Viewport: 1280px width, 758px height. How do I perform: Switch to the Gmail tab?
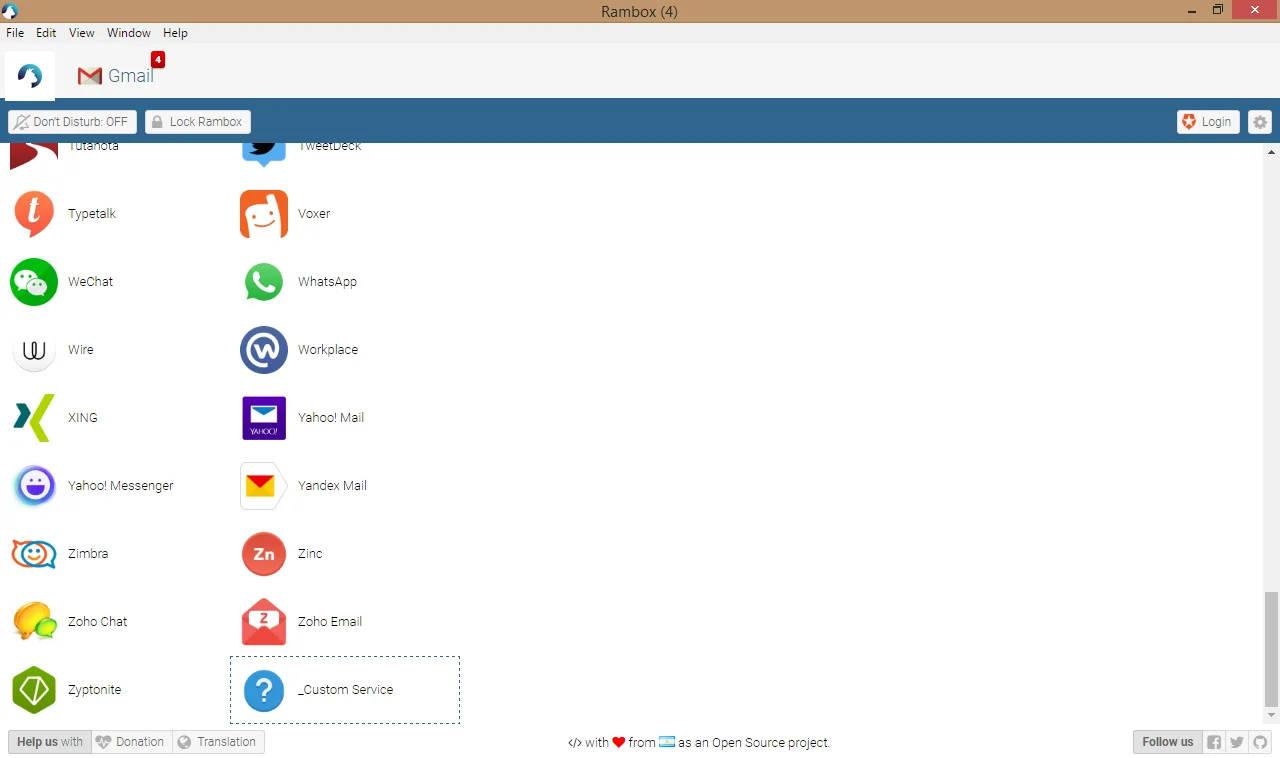click(116, 76)
